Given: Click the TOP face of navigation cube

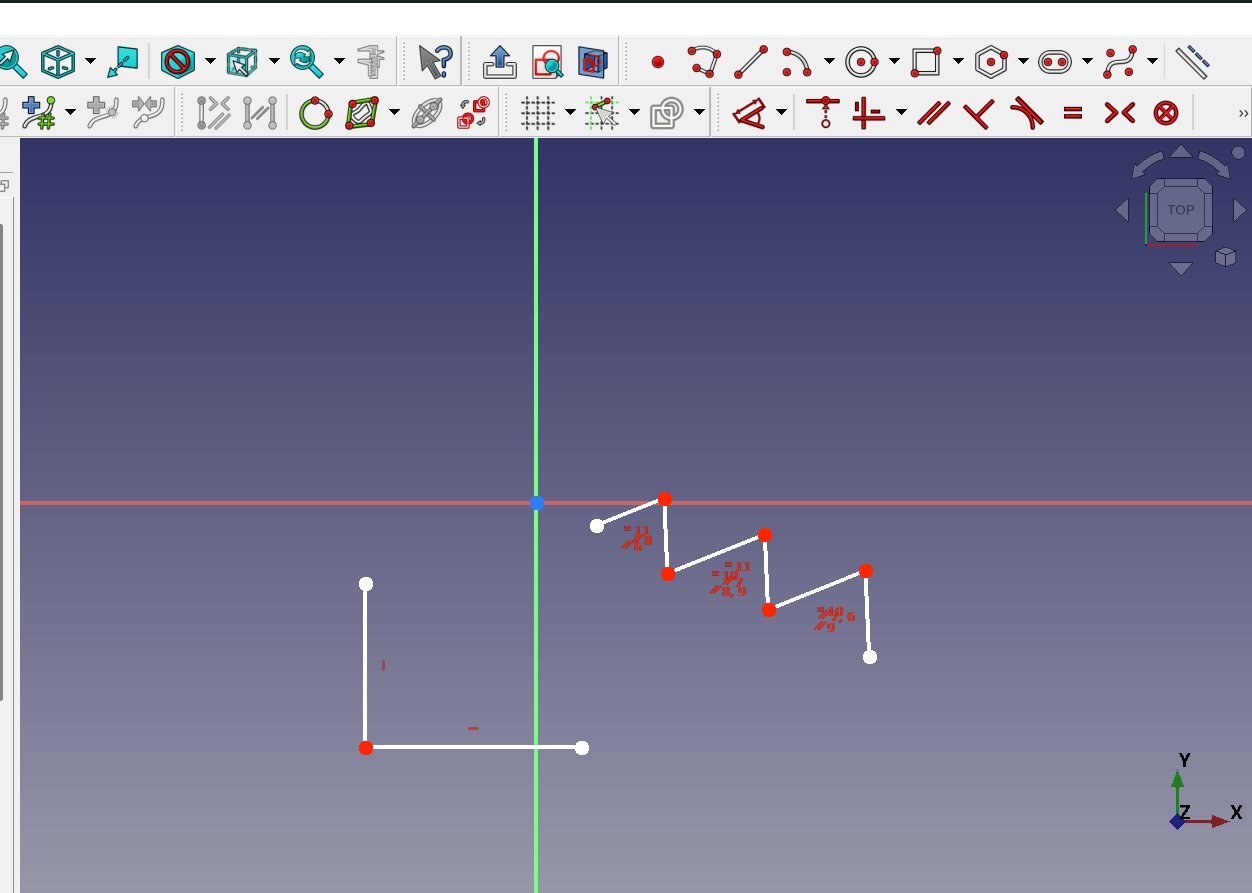Looking at the screenshot, I should click(x=1180, y=210).
